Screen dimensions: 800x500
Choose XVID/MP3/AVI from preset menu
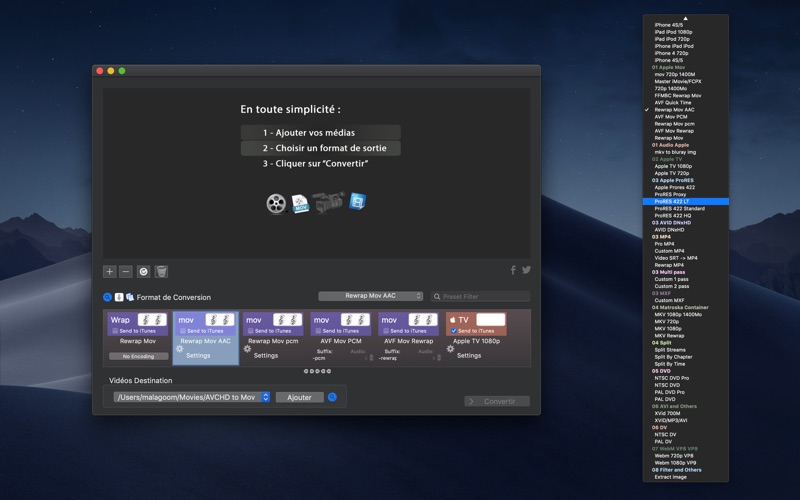pyautogui.click(x=685, y=420)
